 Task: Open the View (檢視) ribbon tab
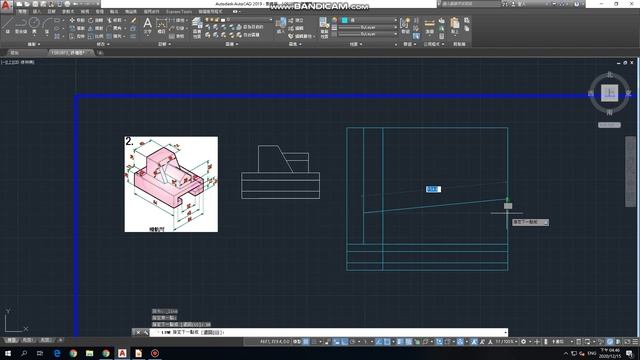click(x=85, y=12)
